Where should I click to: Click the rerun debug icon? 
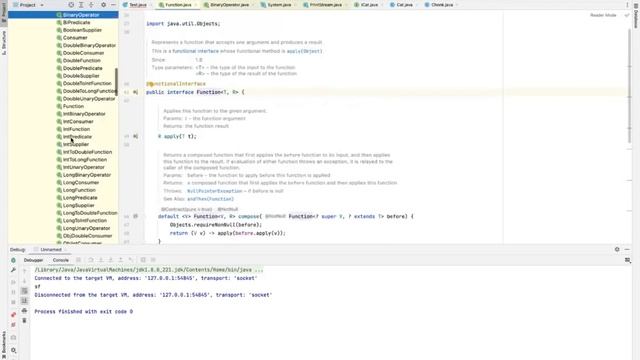(x=13, y=260)
